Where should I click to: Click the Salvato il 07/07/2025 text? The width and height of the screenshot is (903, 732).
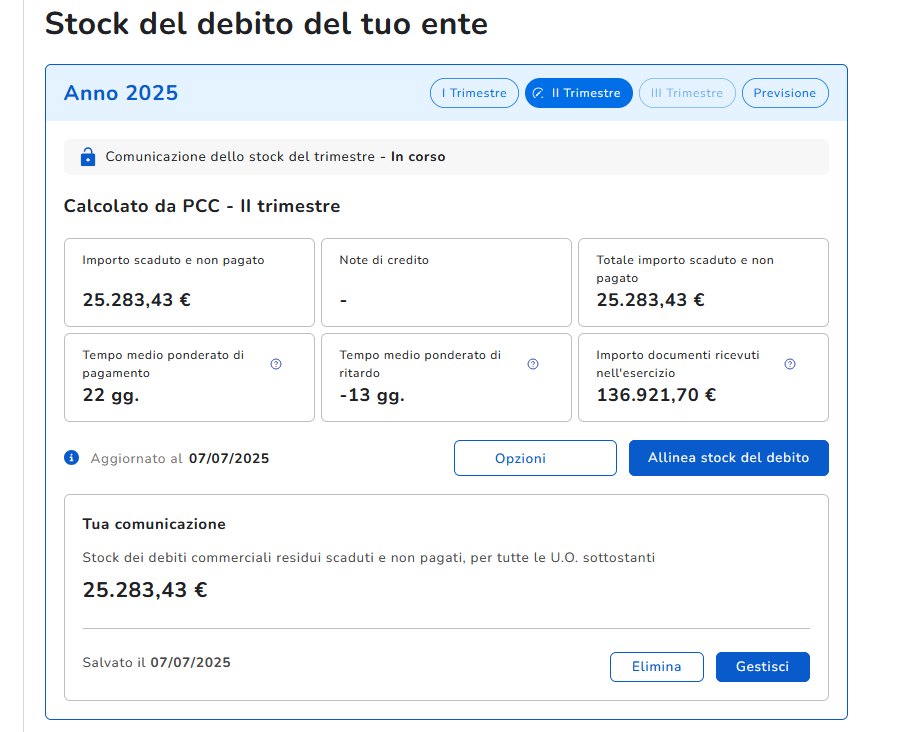point(156,662)
